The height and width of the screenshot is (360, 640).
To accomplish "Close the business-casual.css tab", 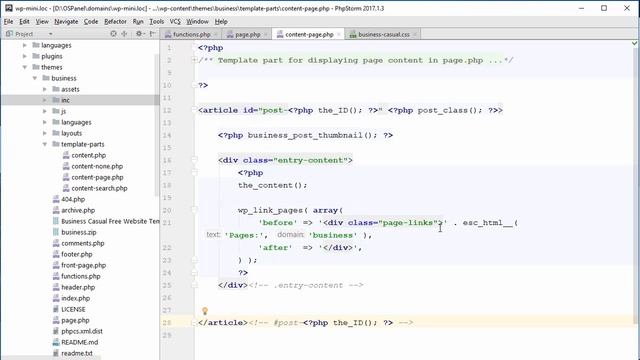I will (415, 35).
